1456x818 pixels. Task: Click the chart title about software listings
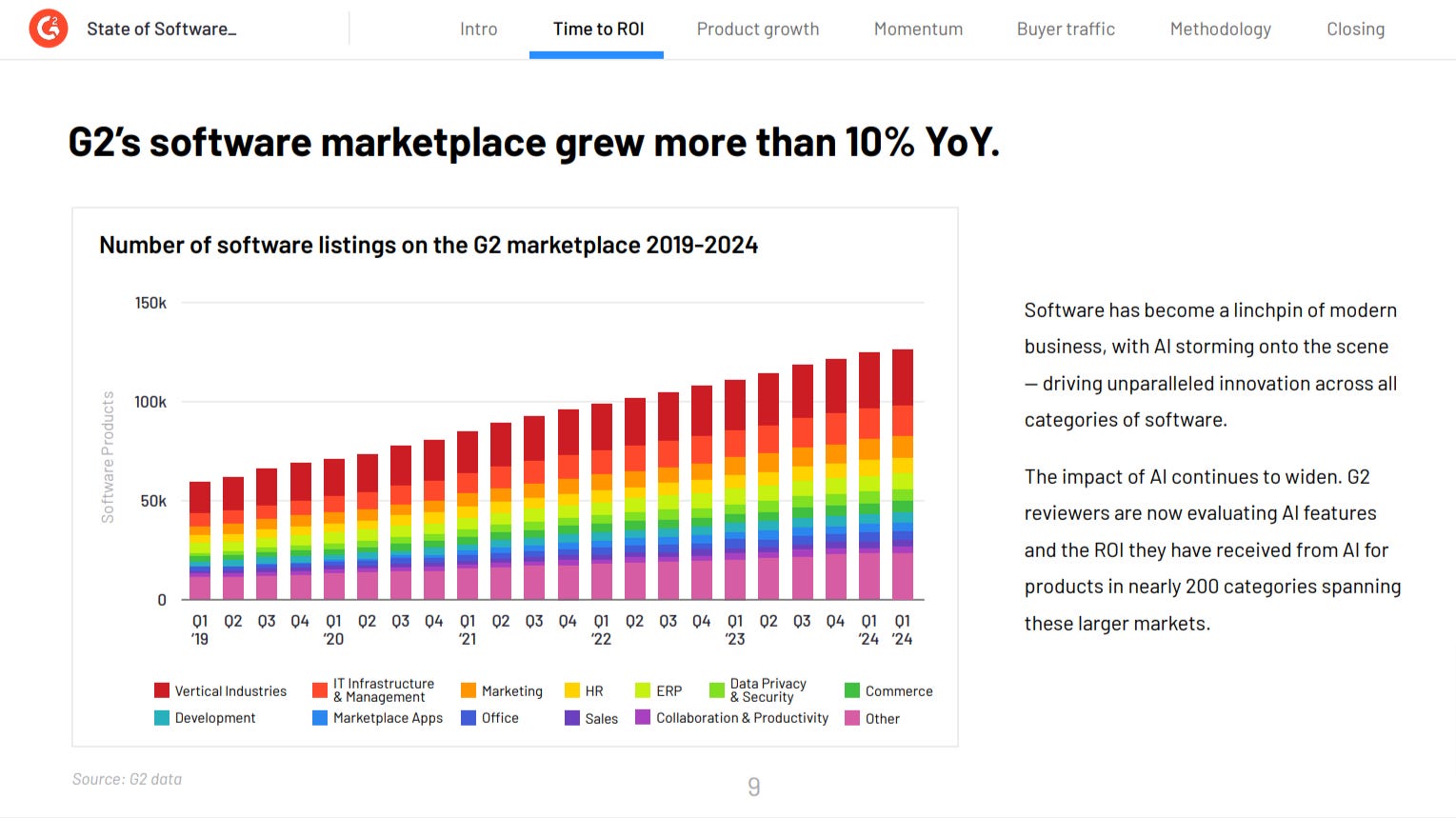click(x=429, y=245)
